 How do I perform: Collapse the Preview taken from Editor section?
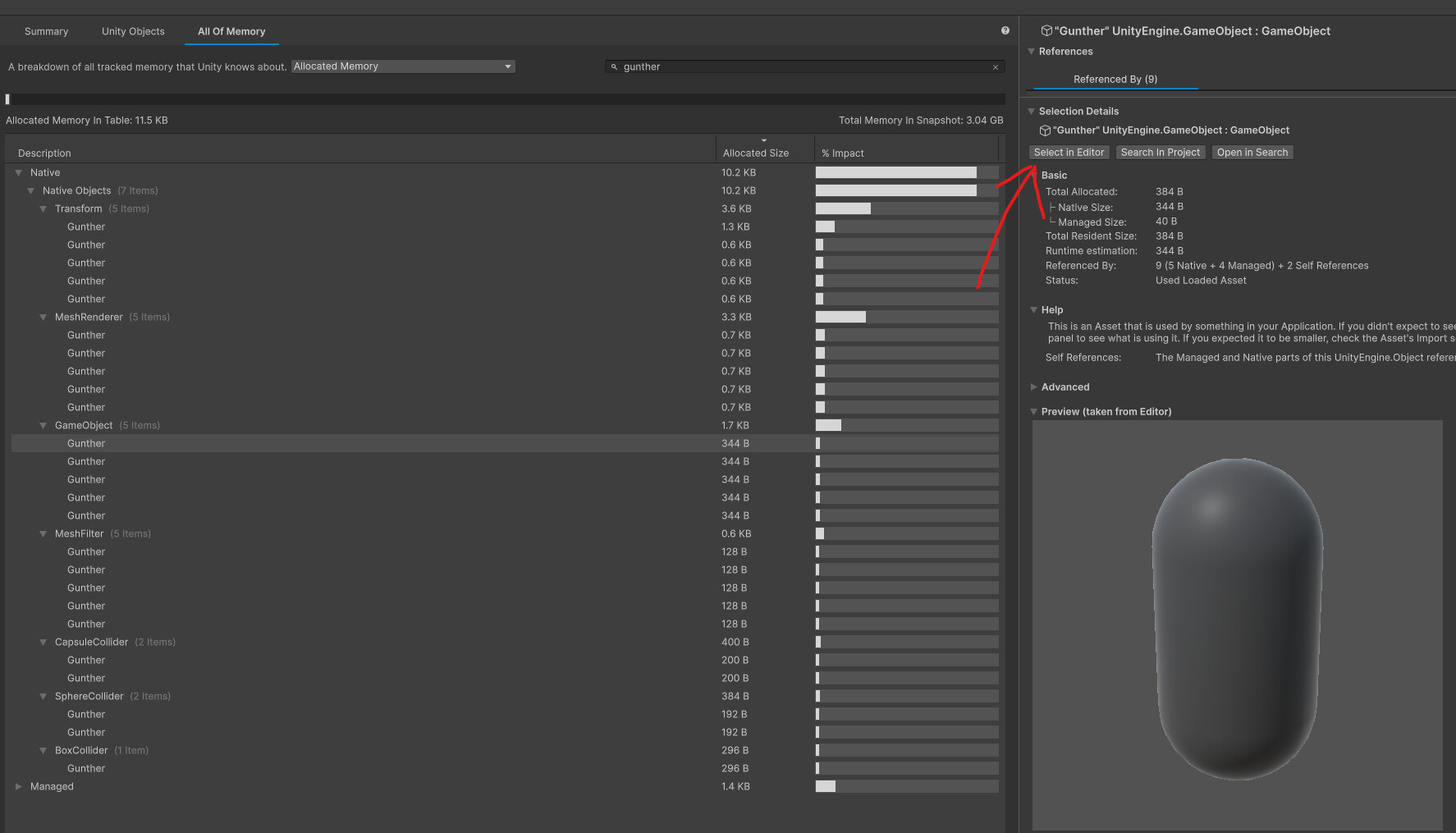pyautogui.click(x=1033, y=411)
